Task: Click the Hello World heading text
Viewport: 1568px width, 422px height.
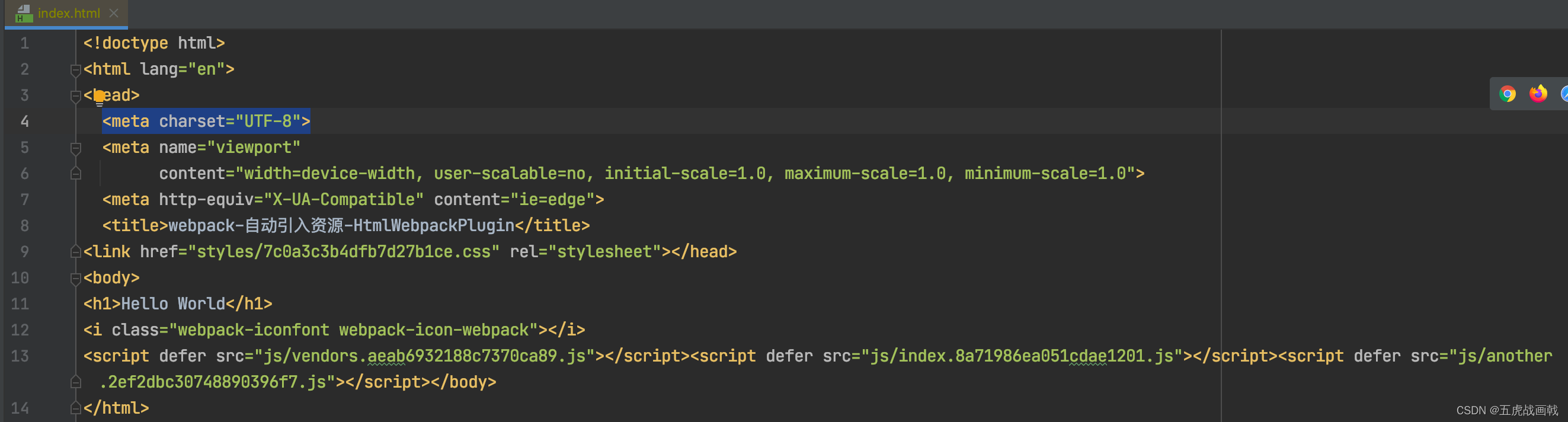Action: coord(173,304)
